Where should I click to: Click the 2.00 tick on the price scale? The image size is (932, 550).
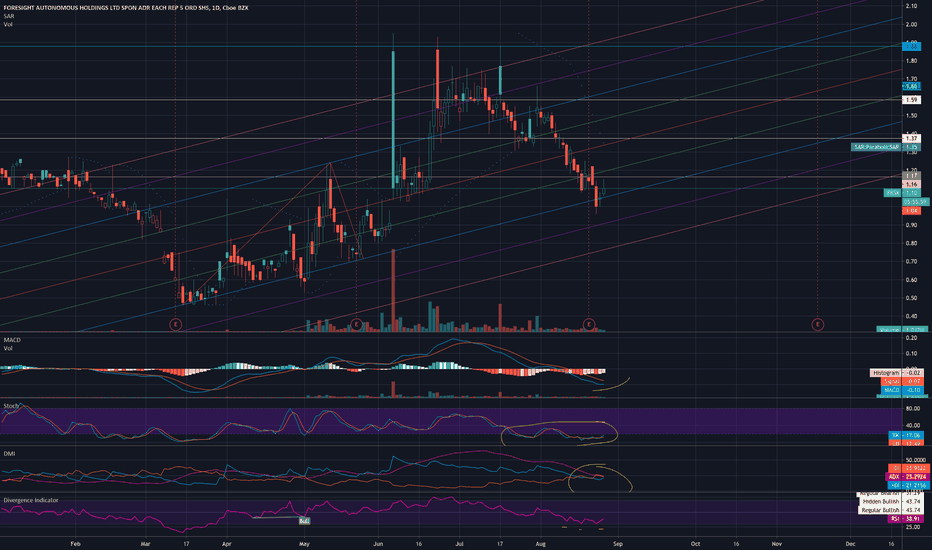pos(911,24)
